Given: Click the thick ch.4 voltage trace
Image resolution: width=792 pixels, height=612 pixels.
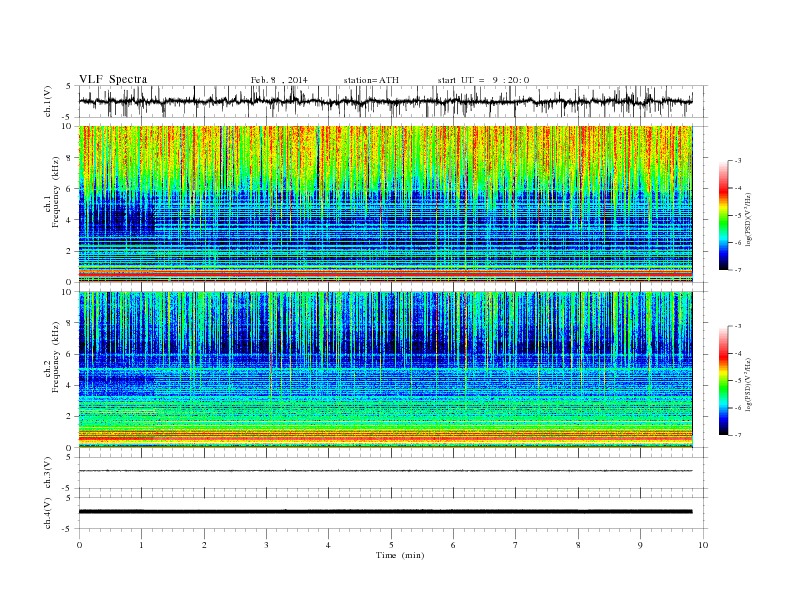Looking at the screenshot, I should [x=385, y=512].
